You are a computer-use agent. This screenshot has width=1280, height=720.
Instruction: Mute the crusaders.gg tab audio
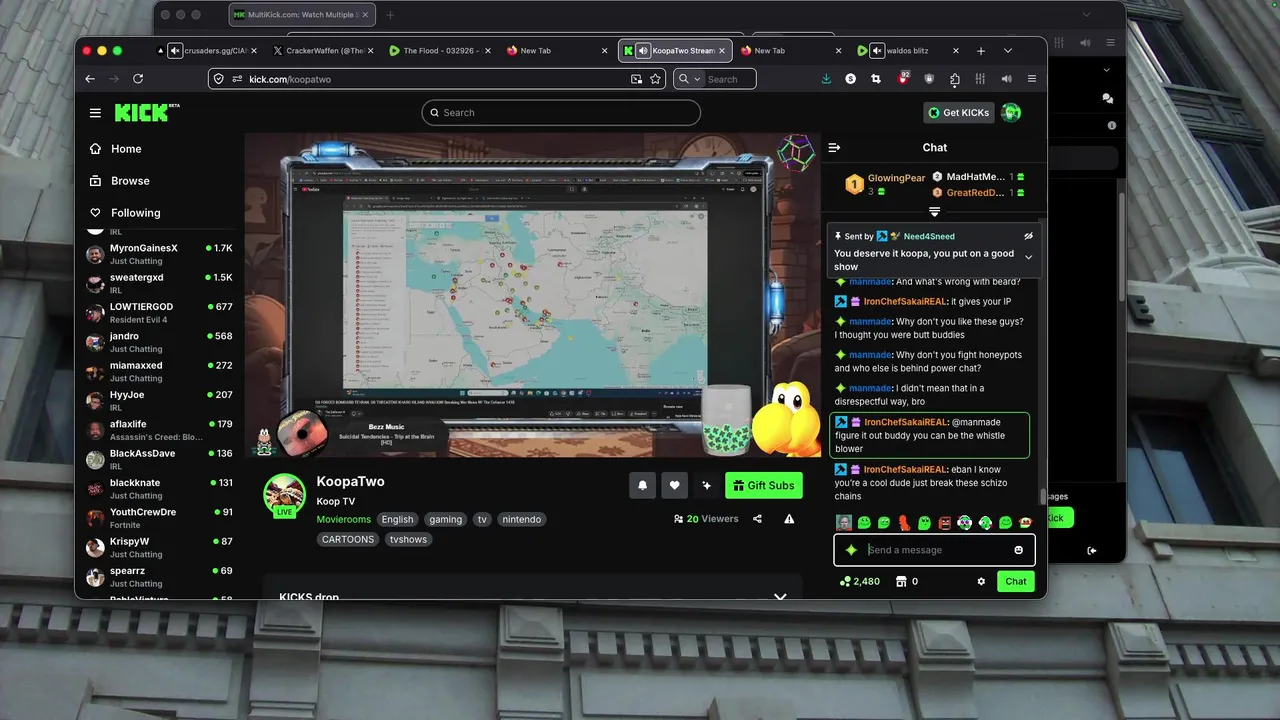[175, 51]
